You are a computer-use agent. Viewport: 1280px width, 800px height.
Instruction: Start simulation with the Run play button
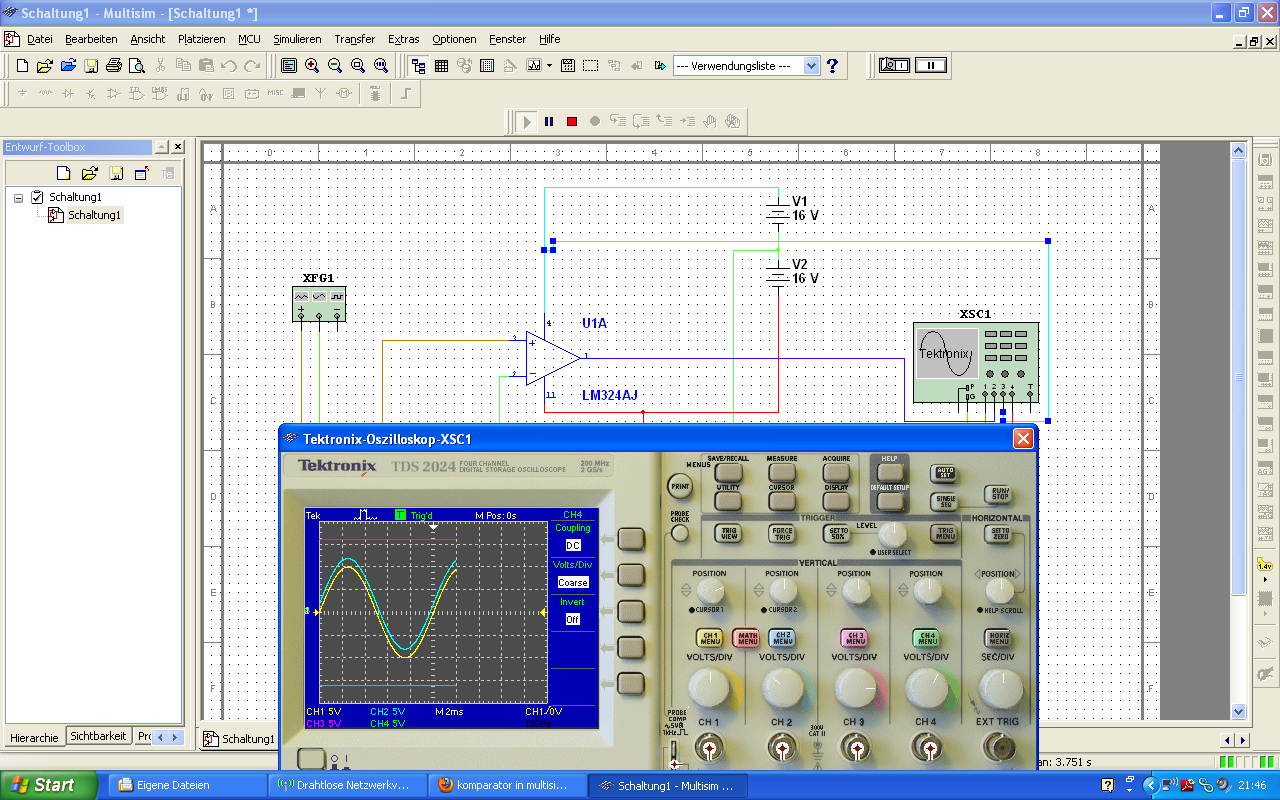tap(526, 121)
